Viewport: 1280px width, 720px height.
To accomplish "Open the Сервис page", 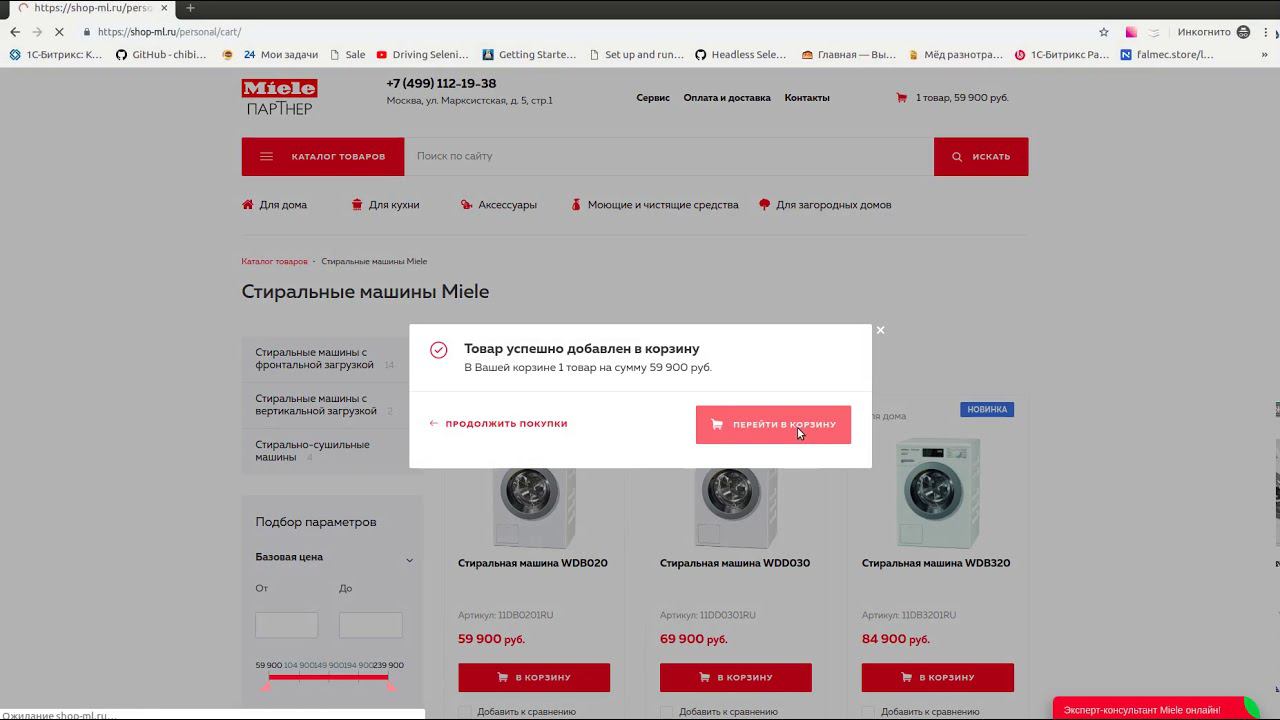I will (x=653, y=98).
